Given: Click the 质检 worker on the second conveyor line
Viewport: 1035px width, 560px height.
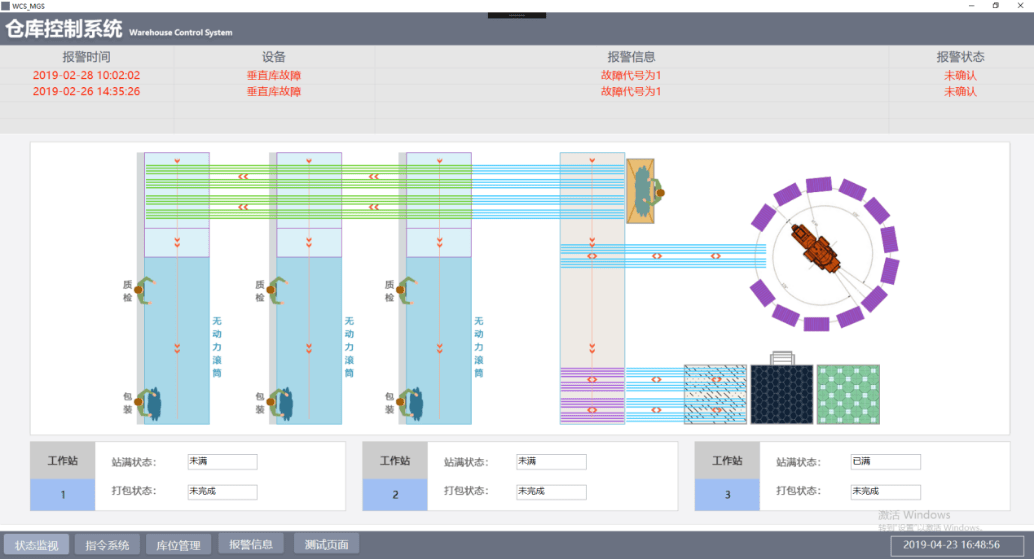Looking at the screenshot, I should (x=277, y=290).
